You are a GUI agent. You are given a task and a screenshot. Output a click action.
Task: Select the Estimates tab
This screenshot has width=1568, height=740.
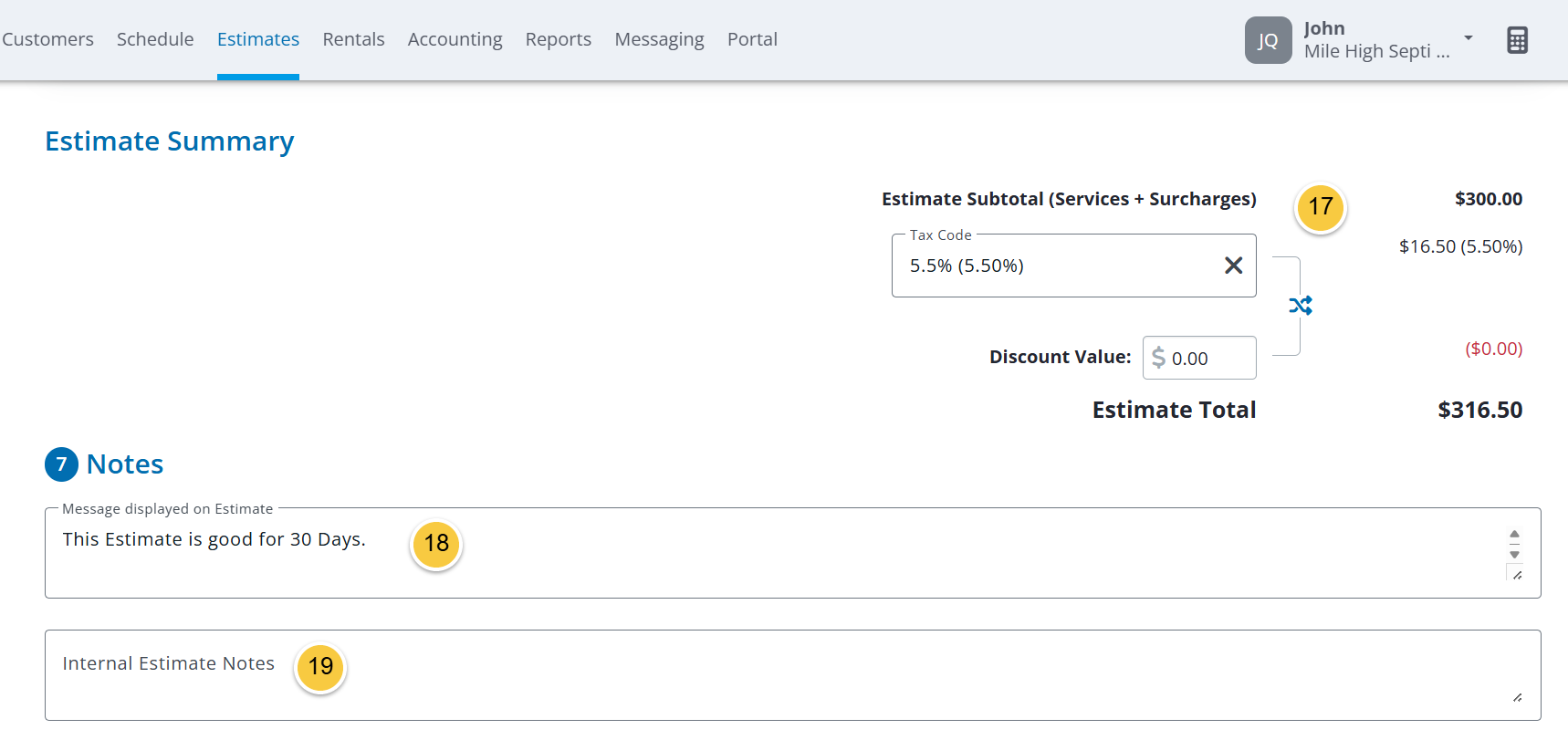tap(258, 39)
